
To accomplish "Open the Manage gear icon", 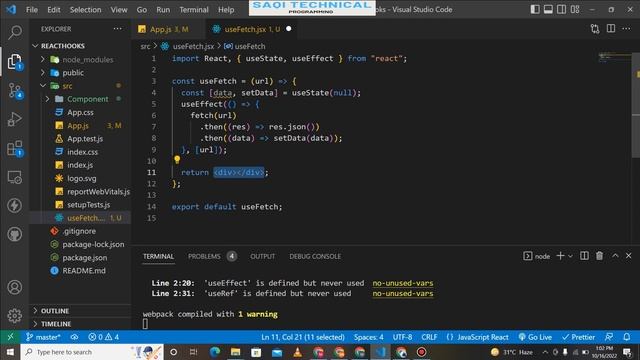I will pos(15,316).
